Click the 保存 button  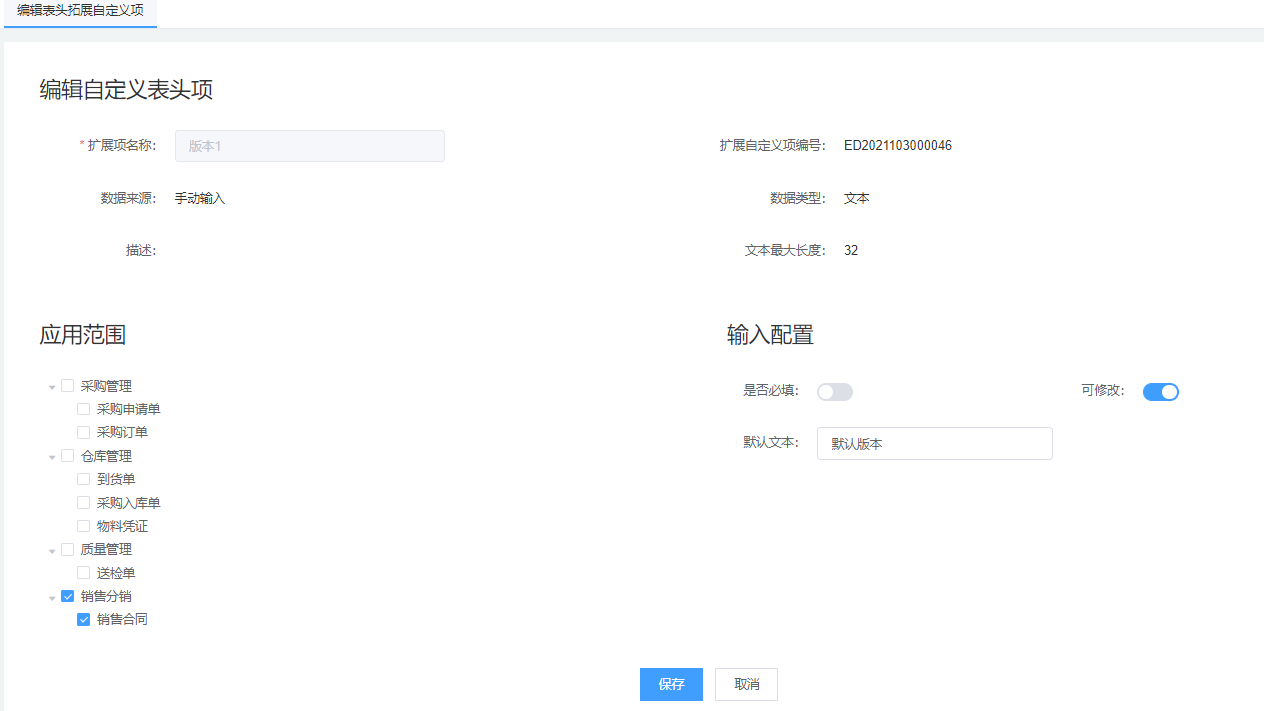(x=671, y=685)
